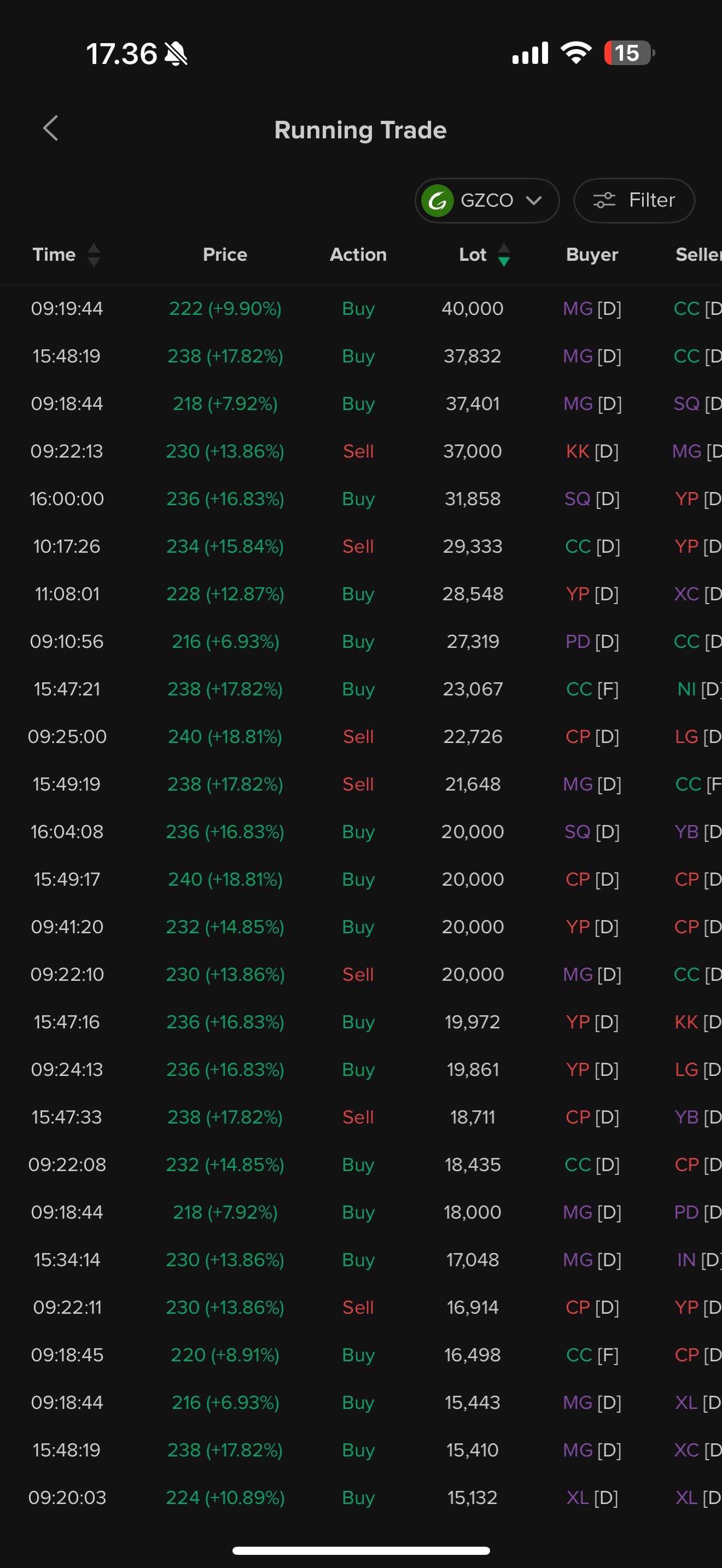Tap the battery indicator in status bar

tap(628, 53)
